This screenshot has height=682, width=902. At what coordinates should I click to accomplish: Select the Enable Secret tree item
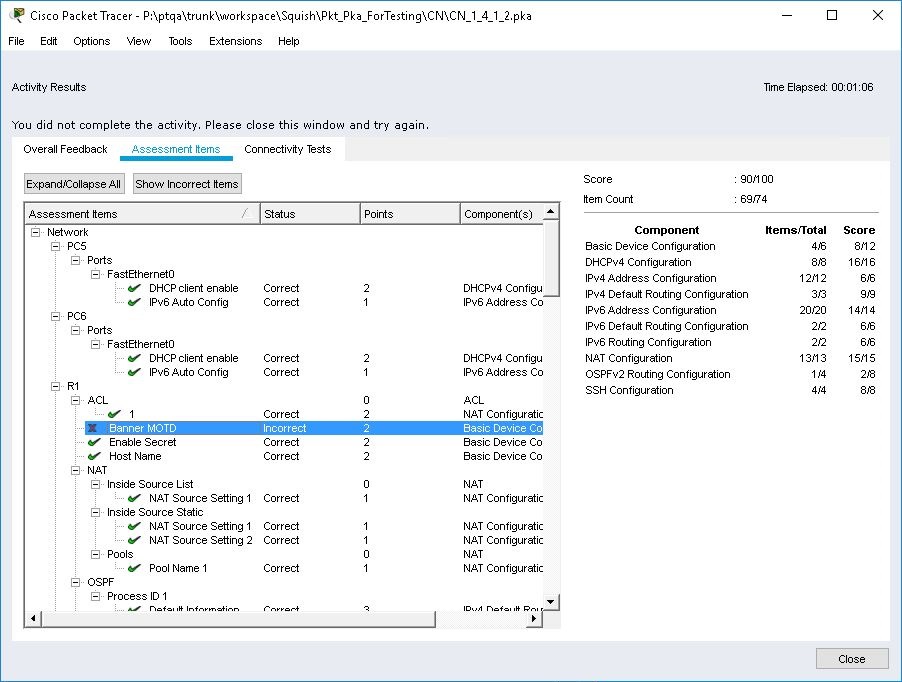click(143, 442)
